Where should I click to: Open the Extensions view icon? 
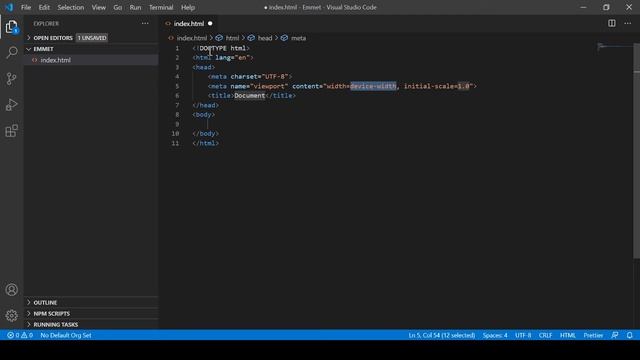click(x=11, y=131)
